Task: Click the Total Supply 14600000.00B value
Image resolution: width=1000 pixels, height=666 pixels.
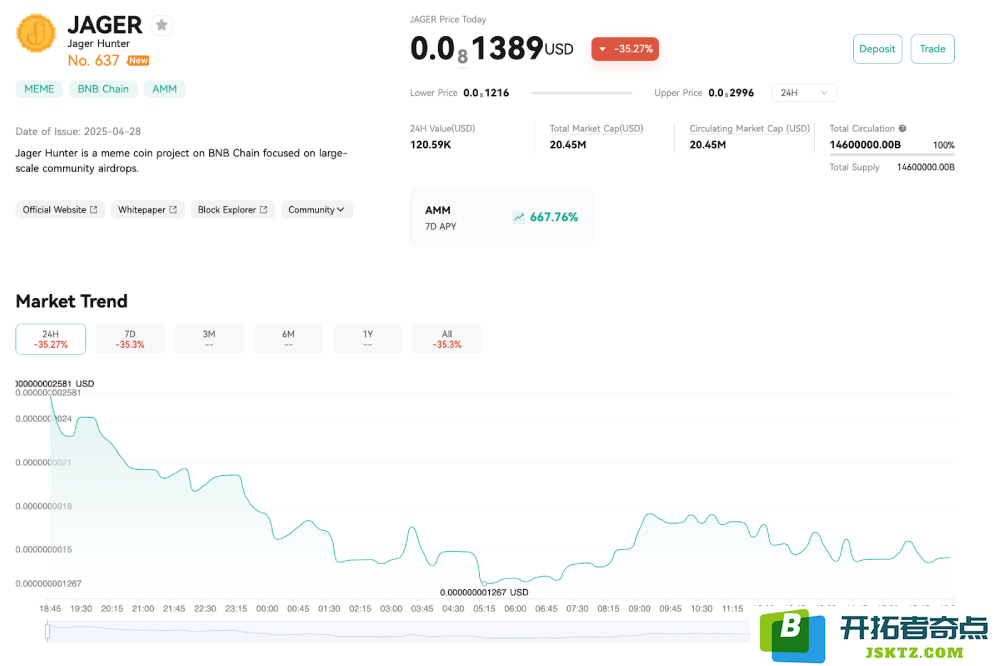Action: [x=925, y=167]
